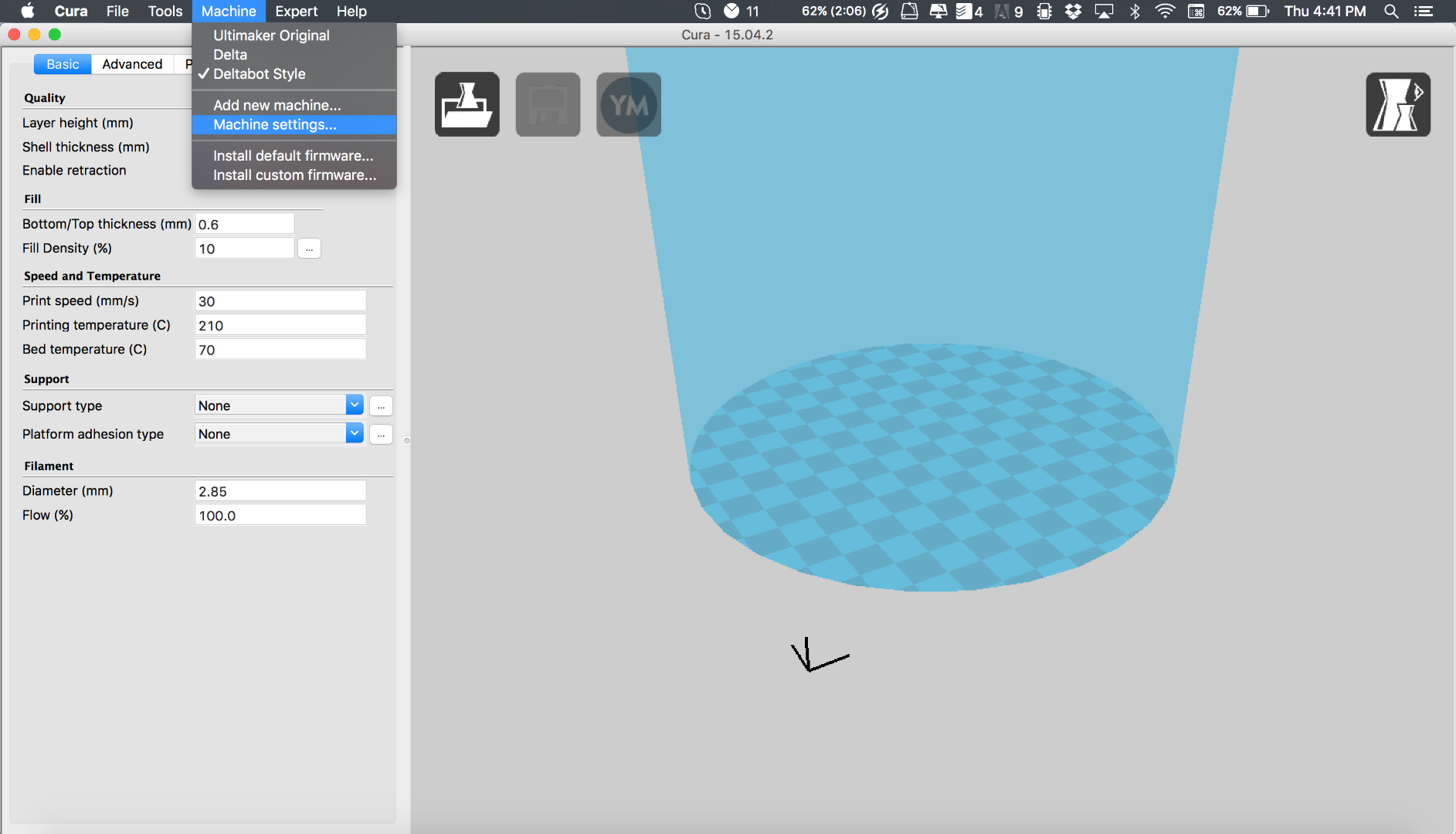Click the round checkmark clock icon showing 11
1456x834 pixels.
coord(731,11)
